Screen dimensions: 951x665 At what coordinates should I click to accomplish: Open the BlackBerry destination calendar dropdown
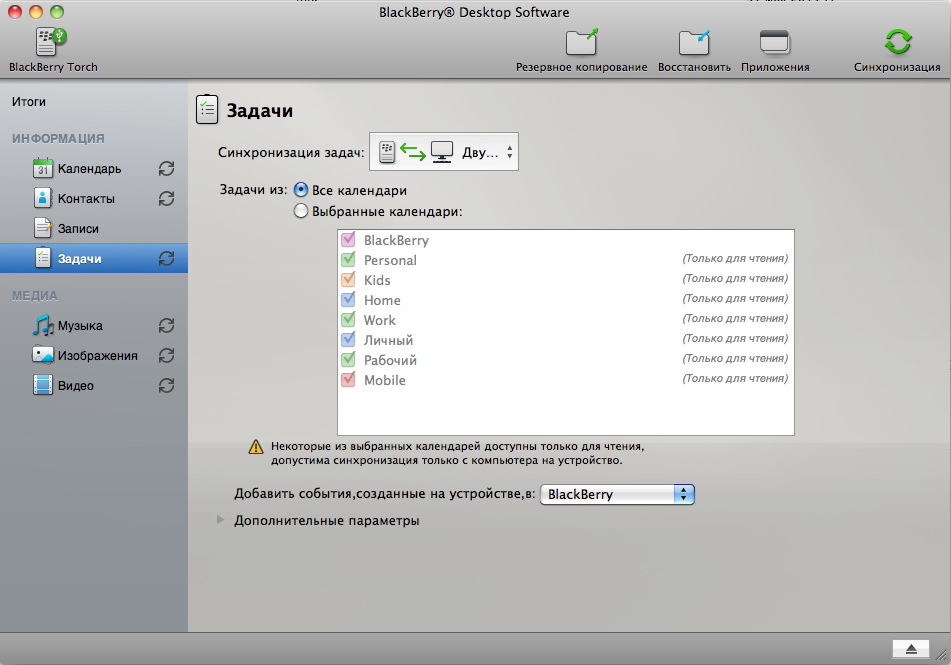tap(617, 495)
